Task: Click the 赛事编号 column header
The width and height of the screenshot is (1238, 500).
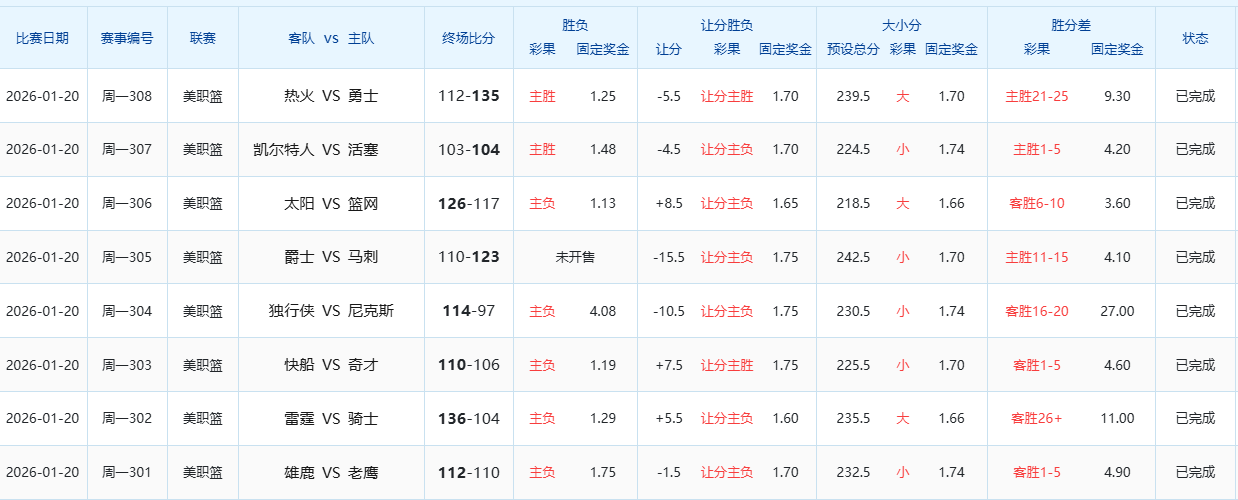Action: (127, 38)
